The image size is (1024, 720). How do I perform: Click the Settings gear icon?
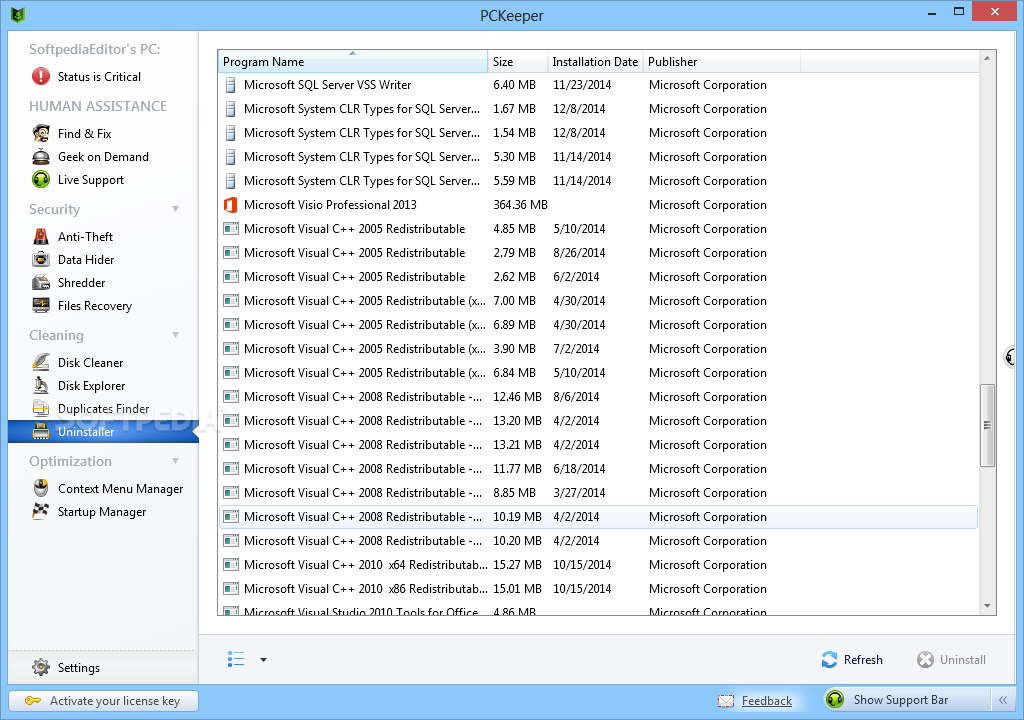pos(40,667)
